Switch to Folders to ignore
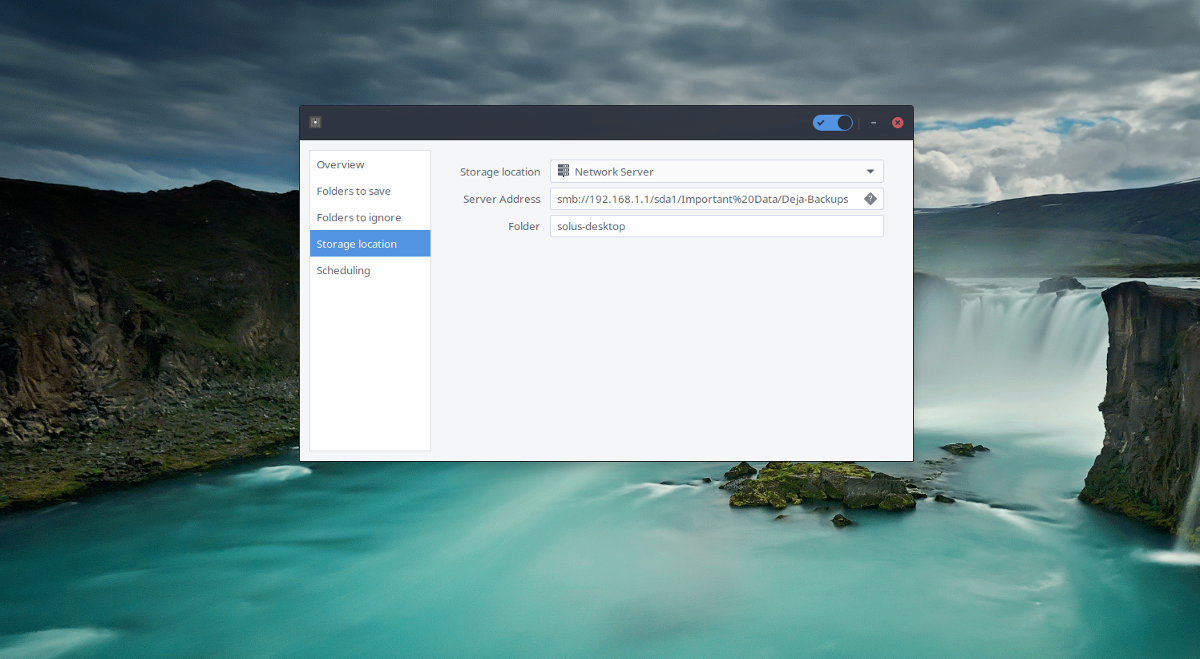 pyautogui.click(x=370, y=217)
